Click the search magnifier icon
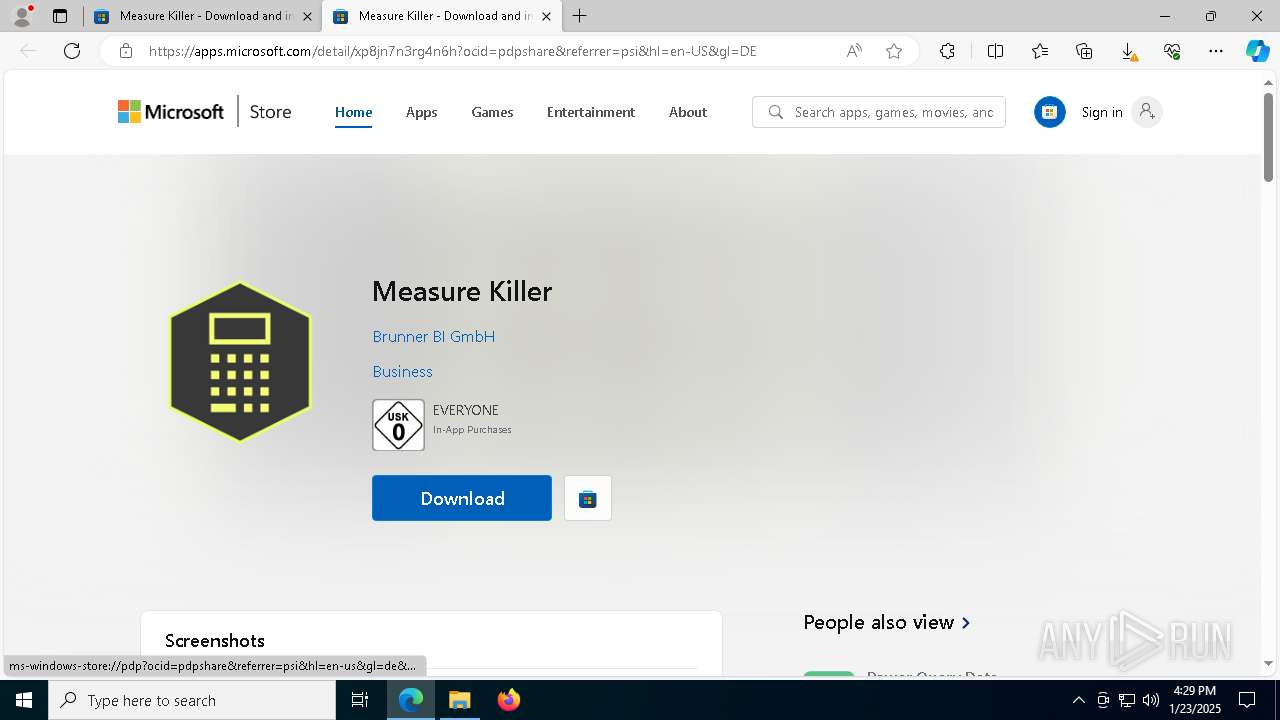Viewport: 1280px width, 720px height. tap(775, 112)
